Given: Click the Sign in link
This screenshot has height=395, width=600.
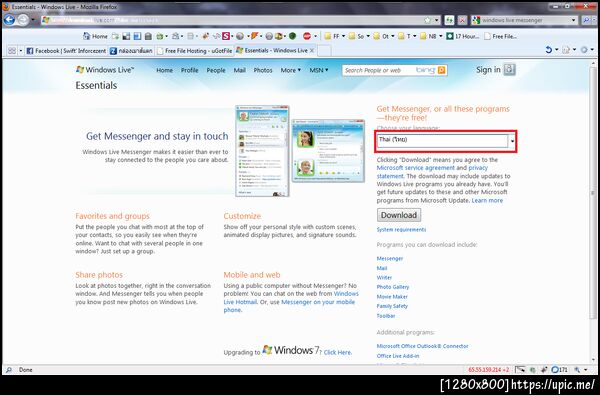Looking at the screenshot, I should pyautogui.click(x=488, y=70).
